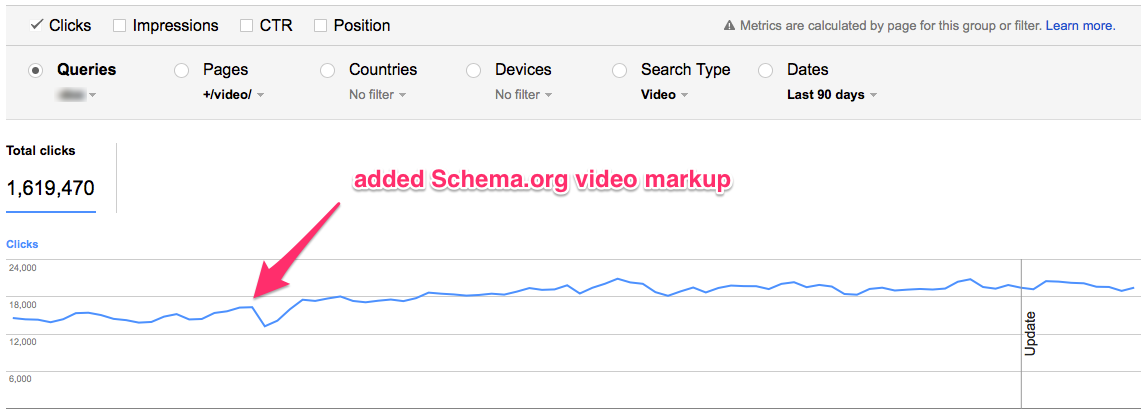Viewport: 1146px width, 417px height.
Task: Open the blurred Queries filter dropdown
Action: click(x=76, y=95)
